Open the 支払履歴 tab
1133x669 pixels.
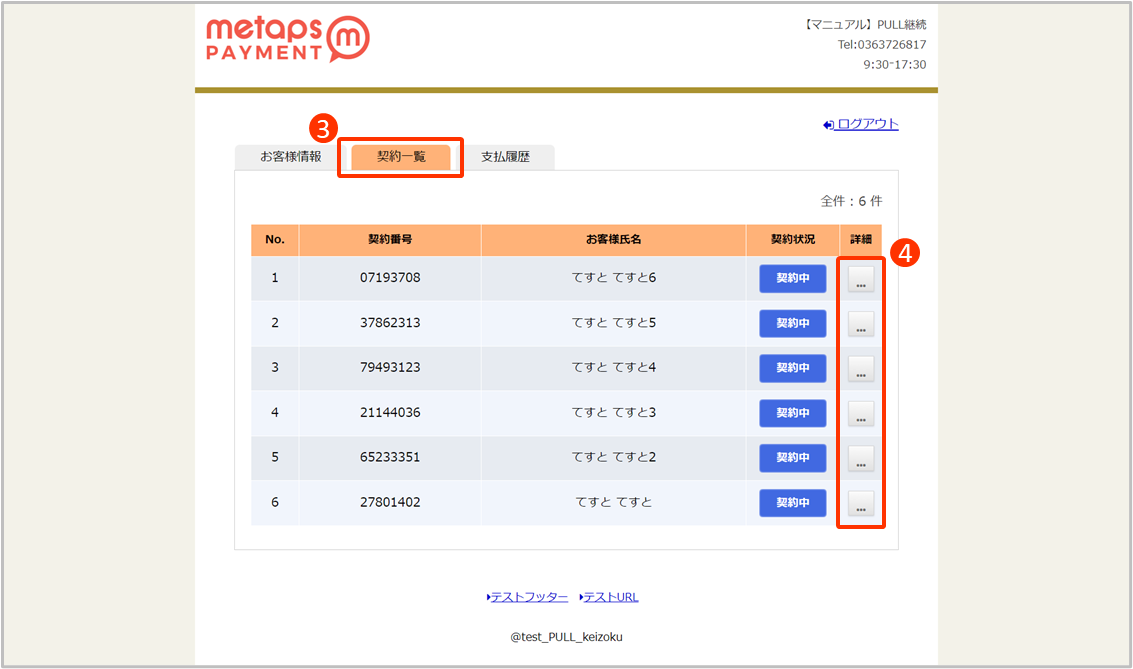click(505, 157)
